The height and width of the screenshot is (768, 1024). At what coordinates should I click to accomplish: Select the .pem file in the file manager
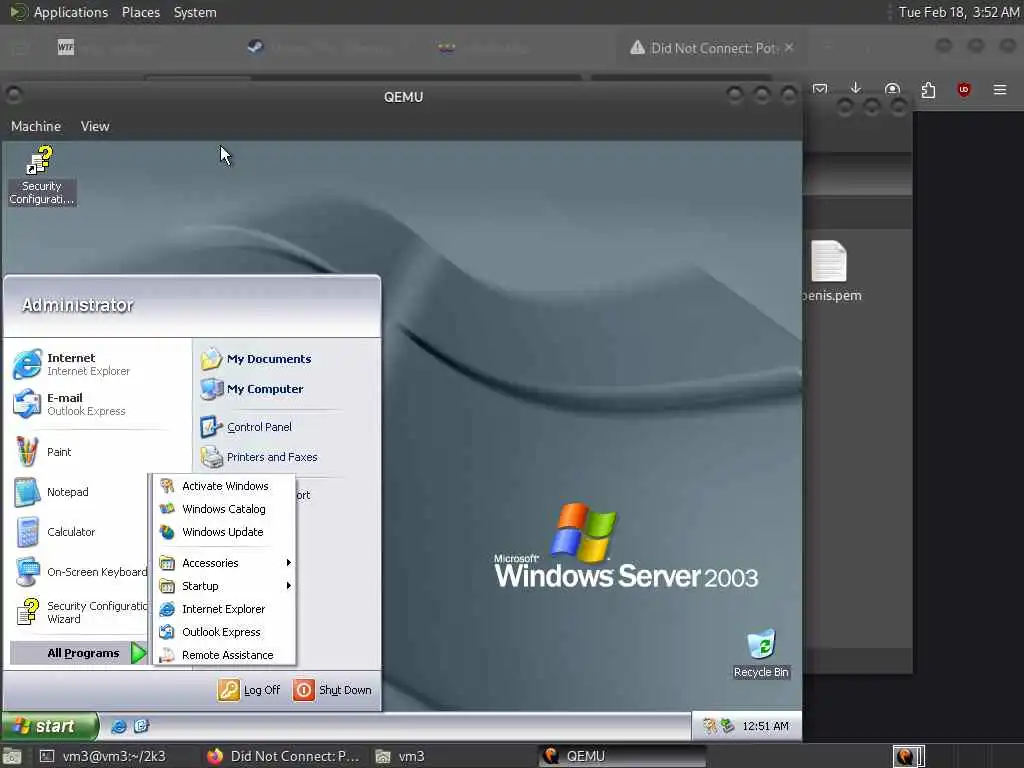pyautogui.click(x=831, y=270)
